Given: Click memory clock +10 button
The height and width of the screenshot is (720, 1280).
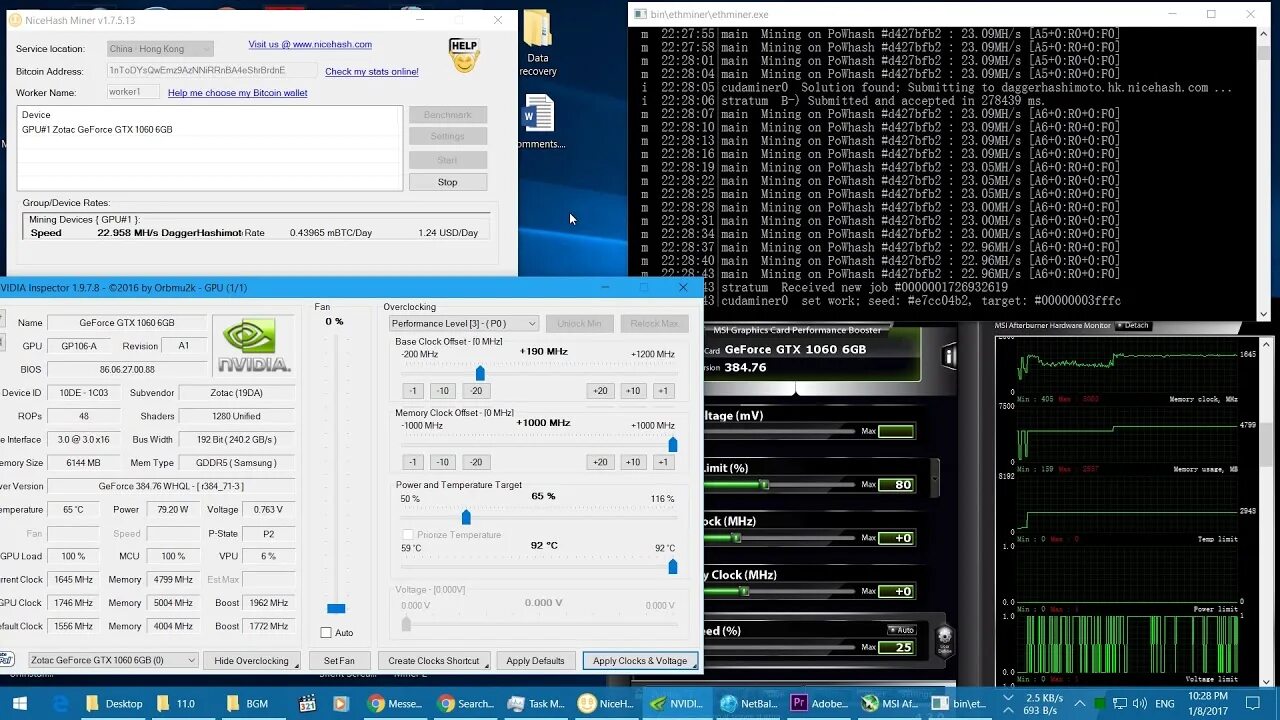Looking at the screenshot, I should click(633, 462).
